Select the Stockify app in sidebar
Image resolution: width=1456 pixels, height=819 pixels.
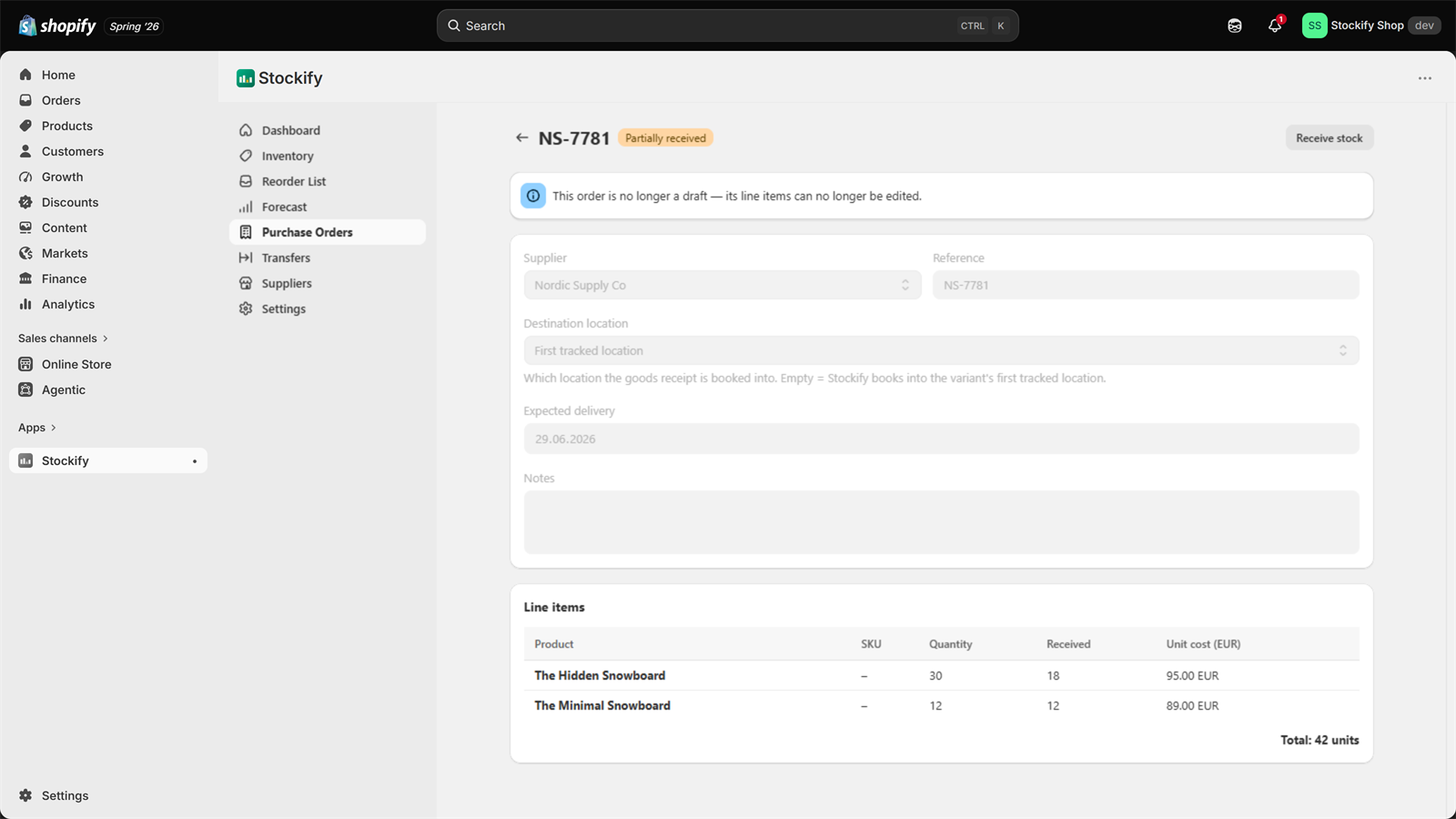pos(108,460)
